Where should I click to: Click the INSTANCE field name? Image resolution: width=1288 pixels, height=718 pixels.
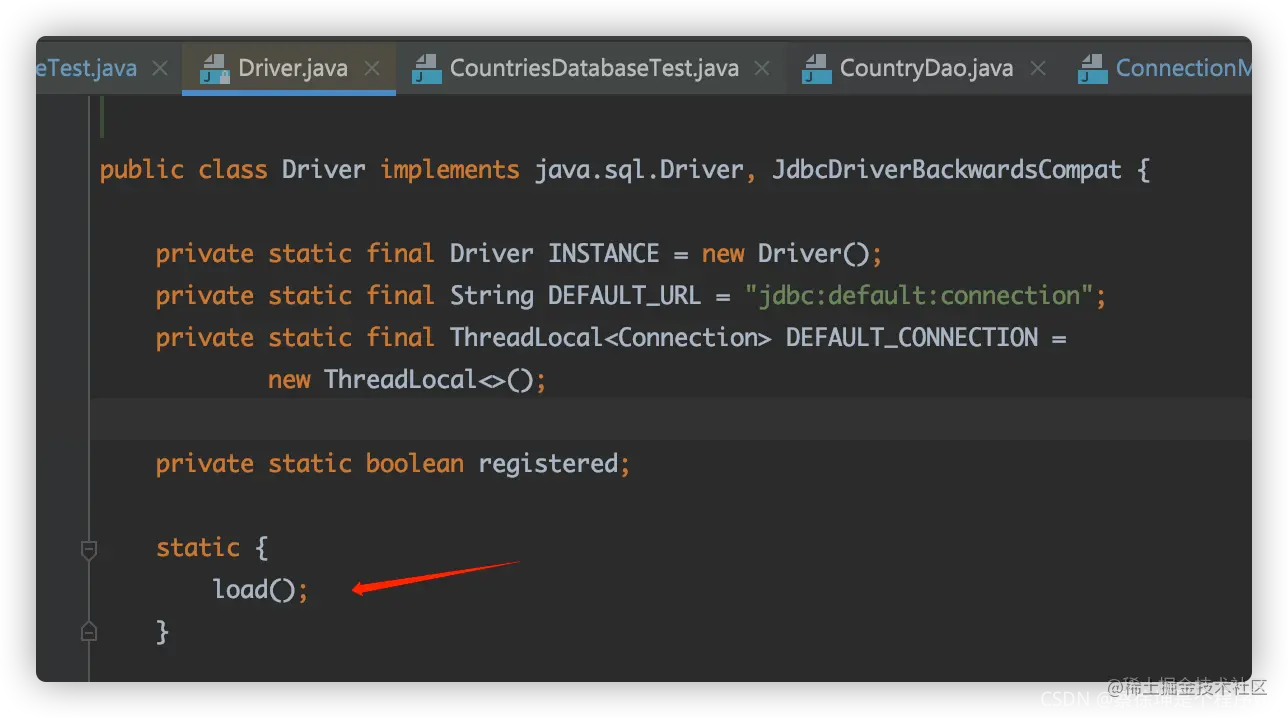(603, 254)
